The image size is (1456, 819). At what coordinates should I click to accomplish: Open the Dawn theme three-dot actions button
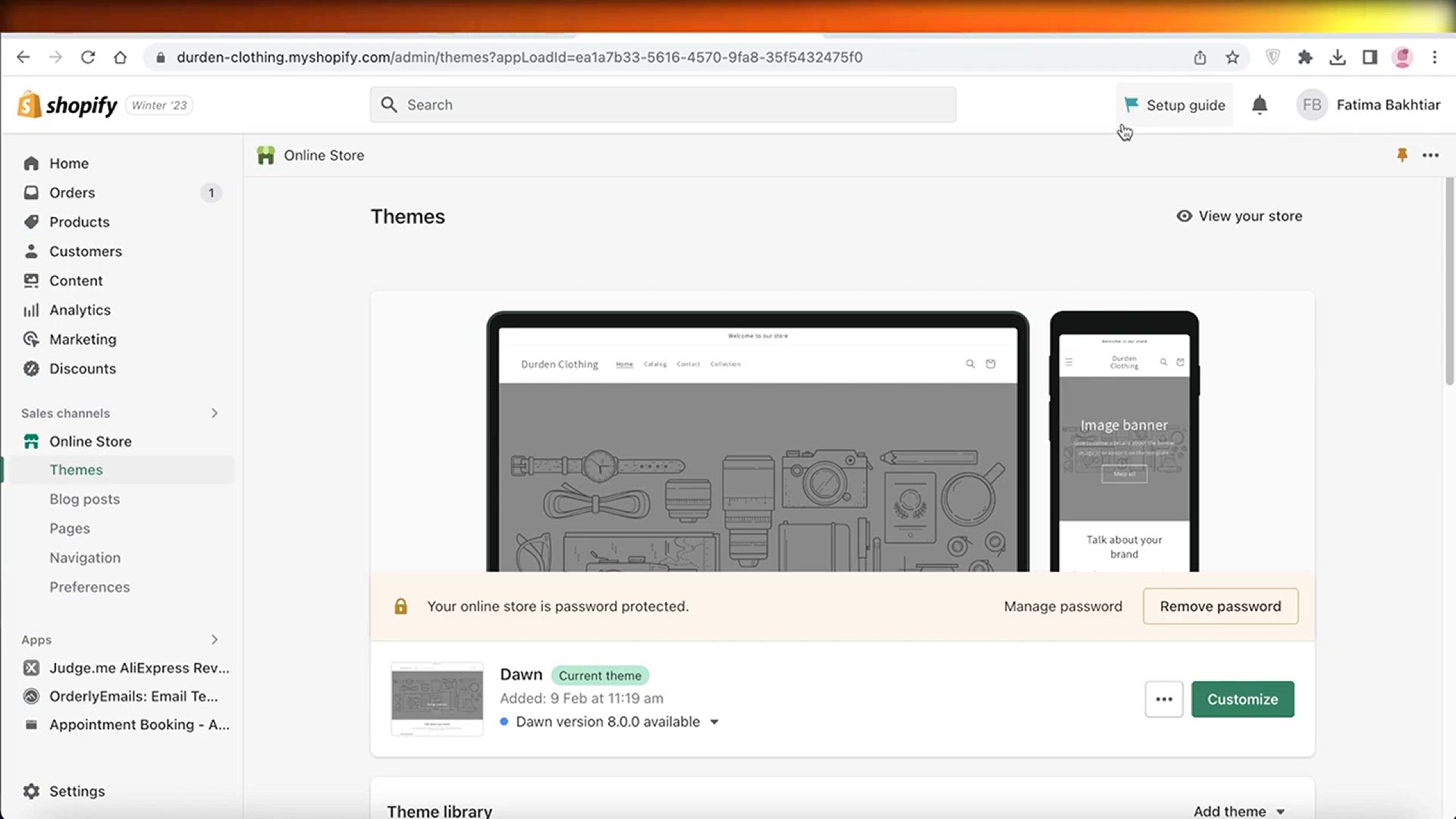(x=1164, y=699)
